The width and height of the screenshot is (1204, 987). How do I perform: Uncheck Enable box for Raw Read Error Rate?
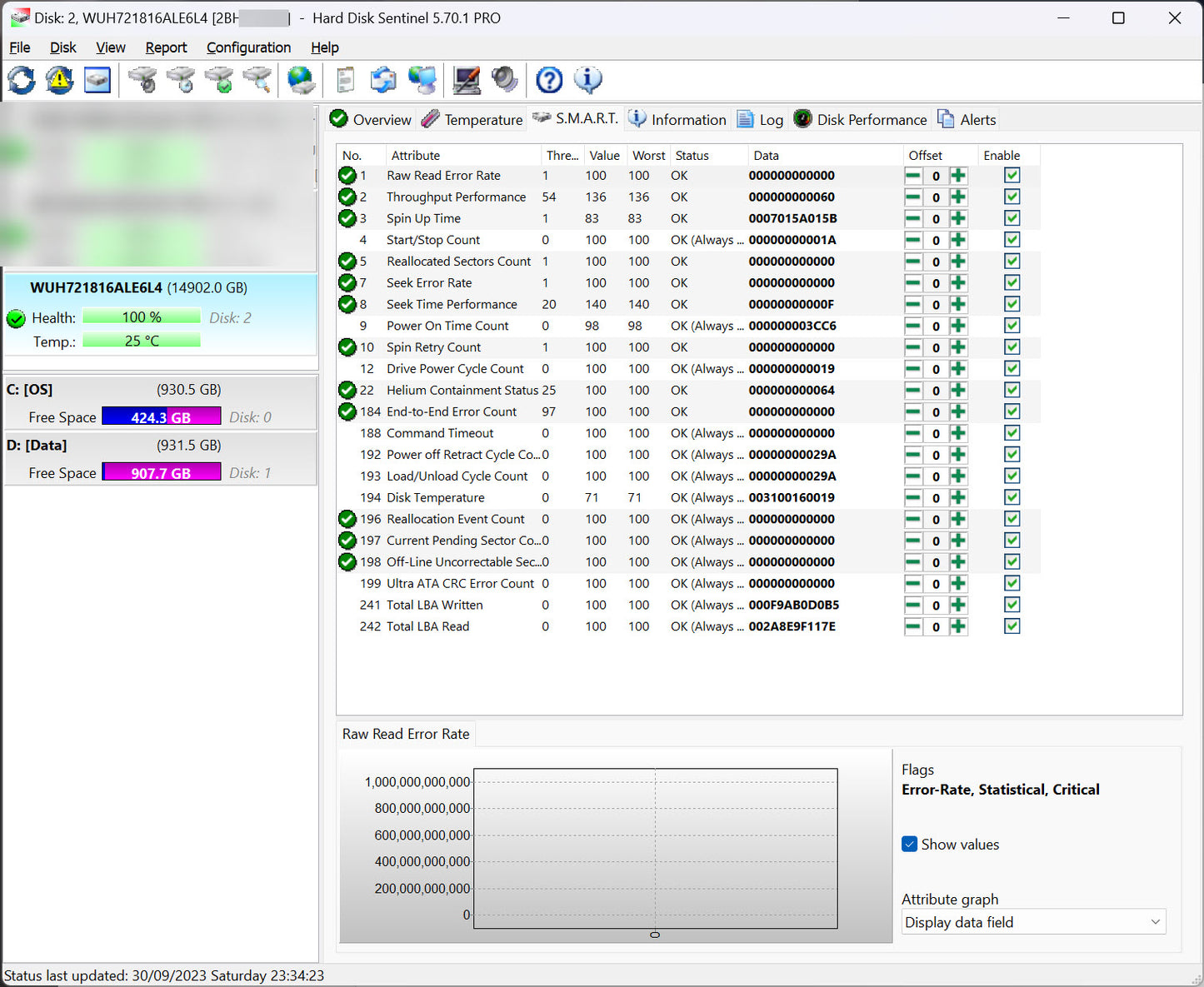[x=1012, y=176]
